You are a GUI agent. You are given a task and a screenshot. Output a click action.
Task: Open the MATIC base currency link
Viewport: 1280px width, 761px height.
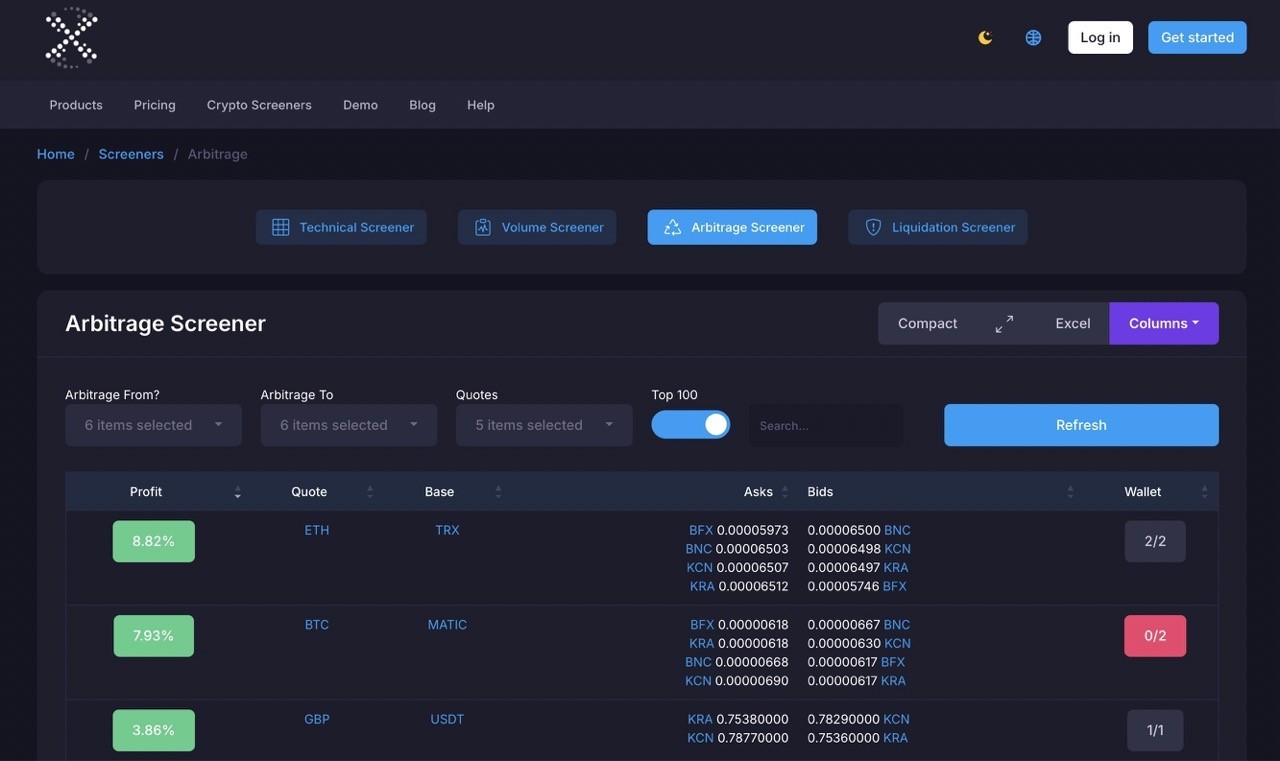click(x=447, y=625)
